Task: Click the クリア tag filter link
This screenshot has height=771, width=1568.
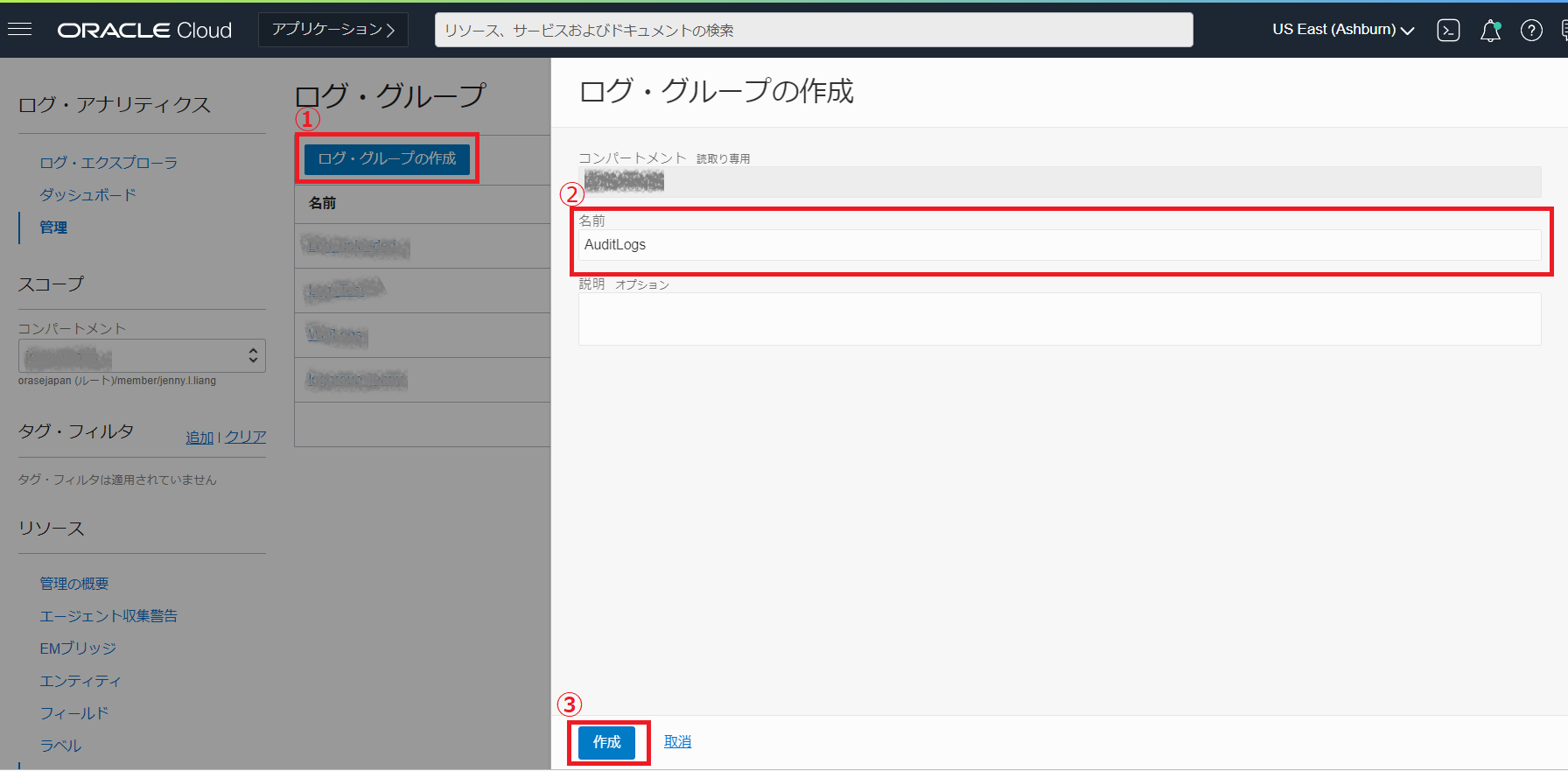Action: [246, 437]
